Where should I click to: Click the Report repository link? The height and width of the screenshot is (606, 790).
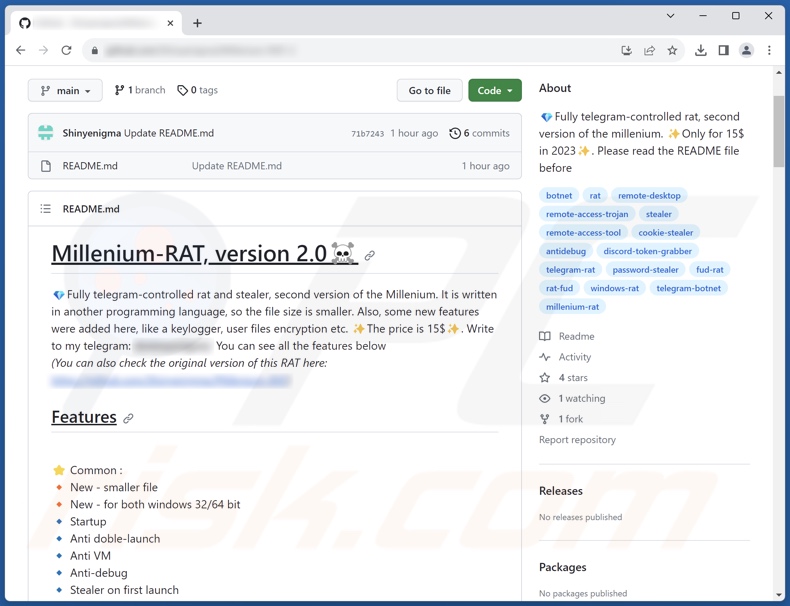click(577, 440)
